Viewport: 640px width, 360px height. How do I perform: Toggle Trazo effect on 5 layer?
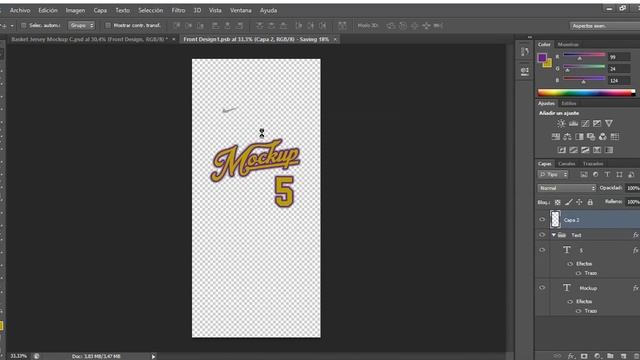pyautogui.click(x=578, y=273)
